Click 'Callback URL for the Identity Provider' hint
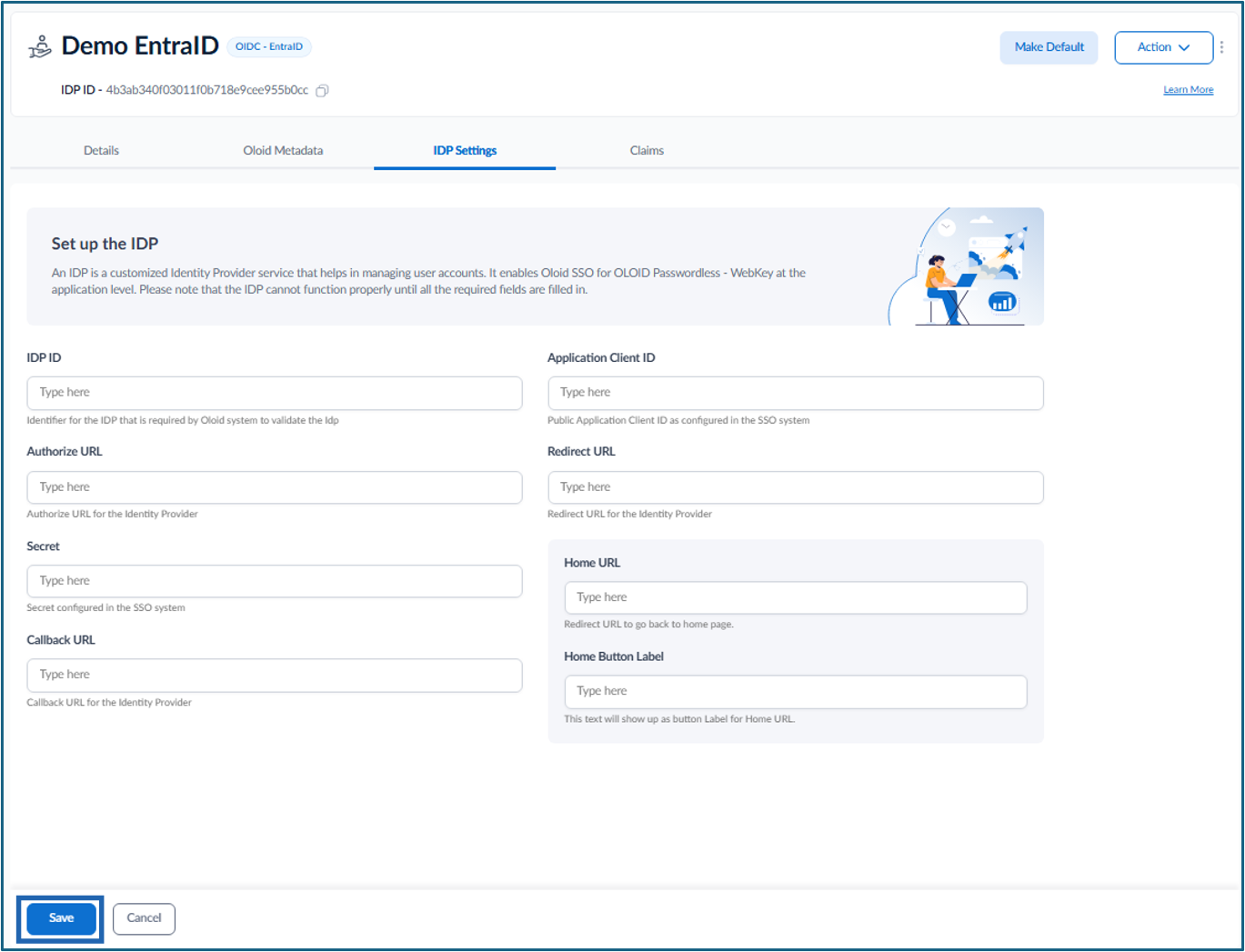This screenshot has width=1245, height=952. tap(109, 703)
